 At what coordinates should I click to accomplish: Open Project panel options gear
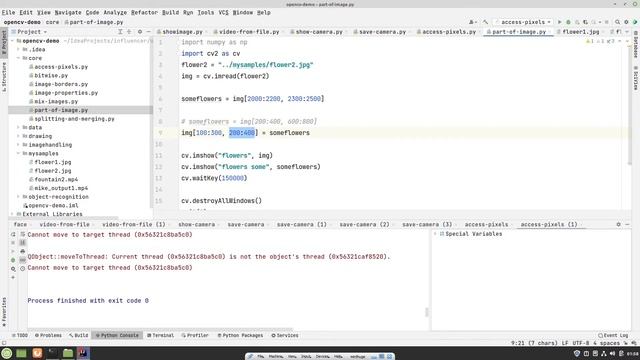point(140,31)
